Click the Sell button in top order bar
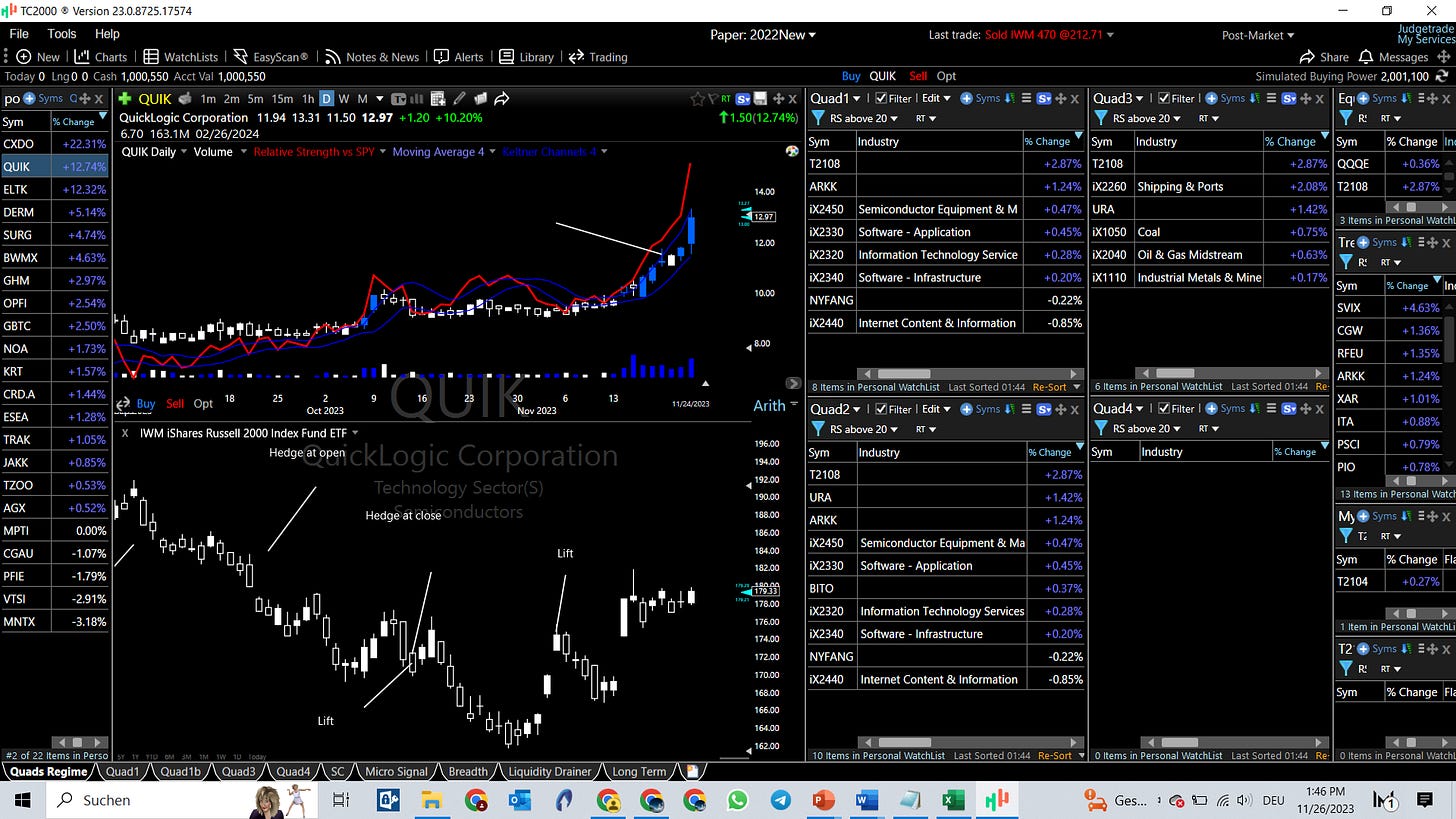The width and height of the screenshot is (1456, 819). click(x=918, y=76)
